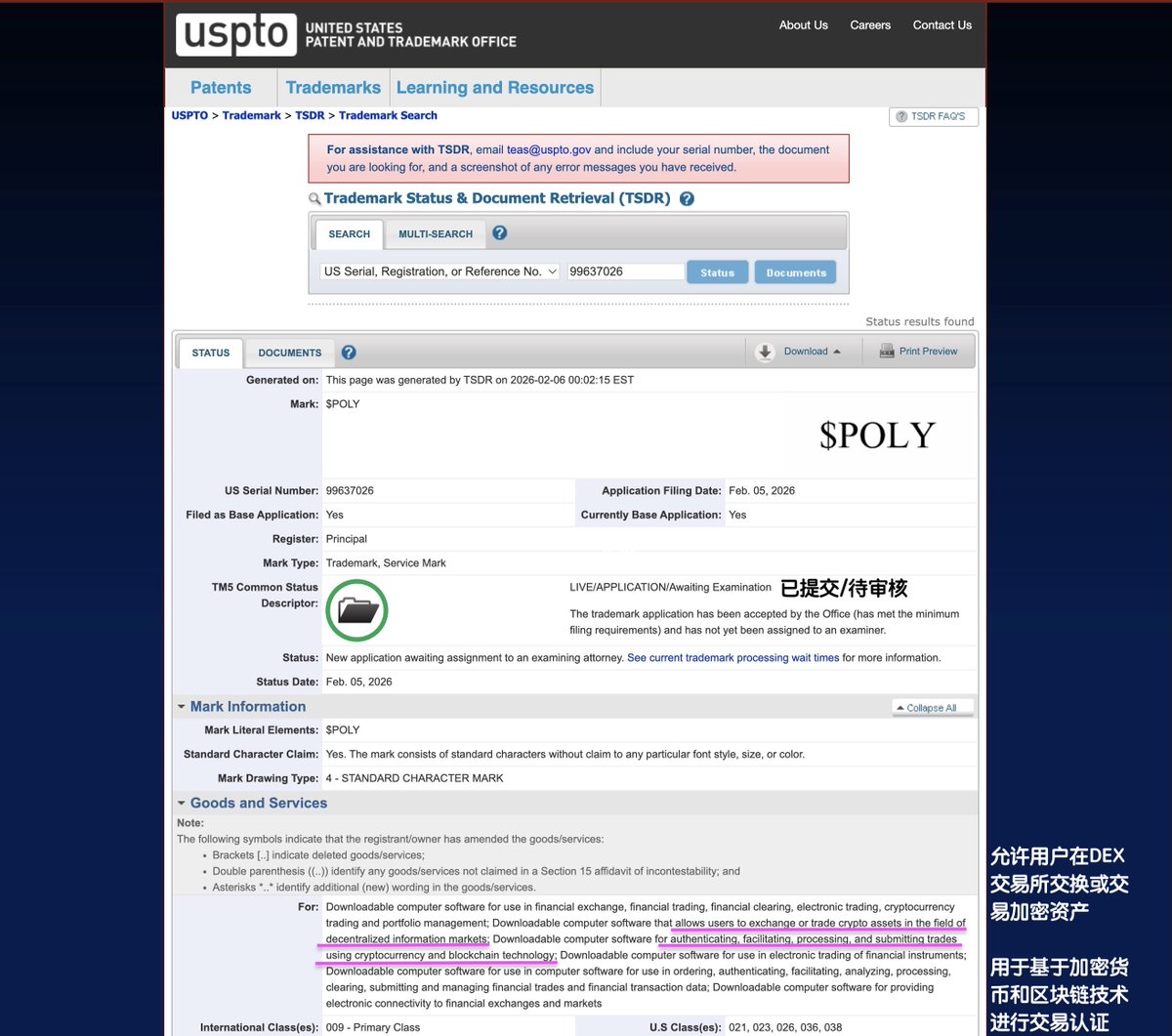This screenshot has width=1172, height=1036.
Task: Click TSDR breadcrumb link
Action: pos(310,115)
